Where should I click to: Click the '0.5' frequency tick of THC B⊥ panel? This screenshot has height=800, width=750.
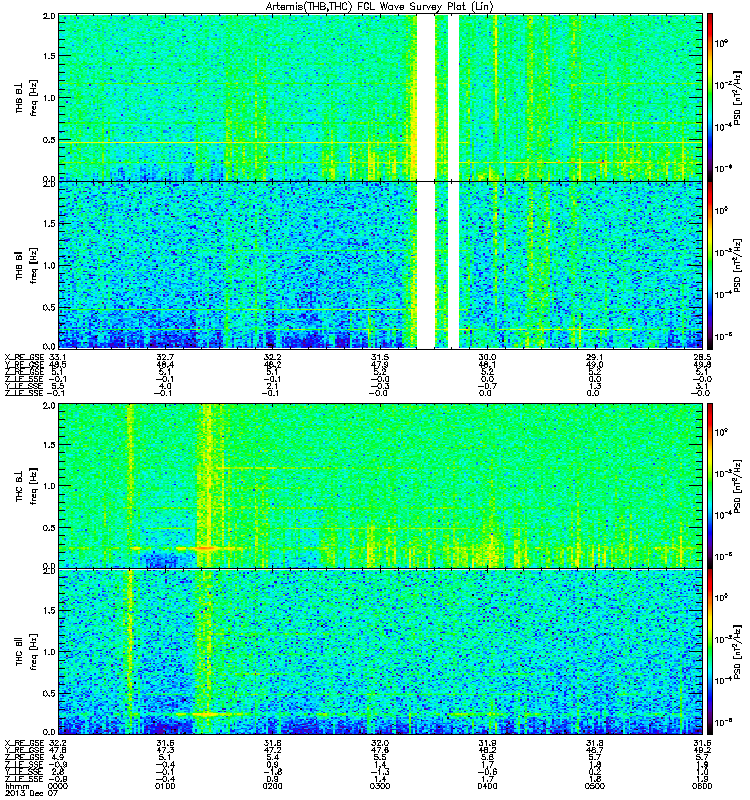49,528
